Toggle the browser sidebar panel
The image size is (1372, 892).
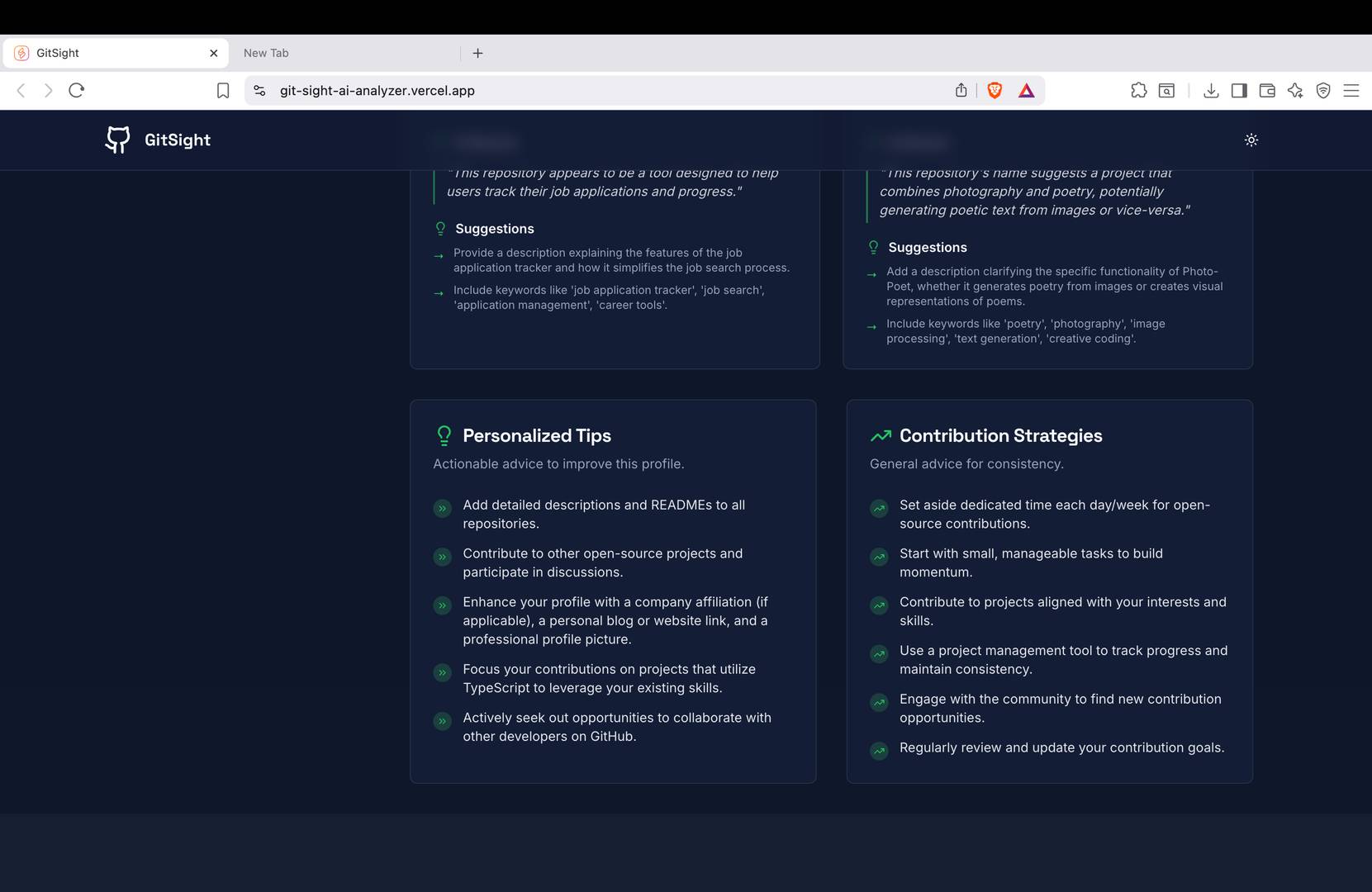tap(1240, 90)
